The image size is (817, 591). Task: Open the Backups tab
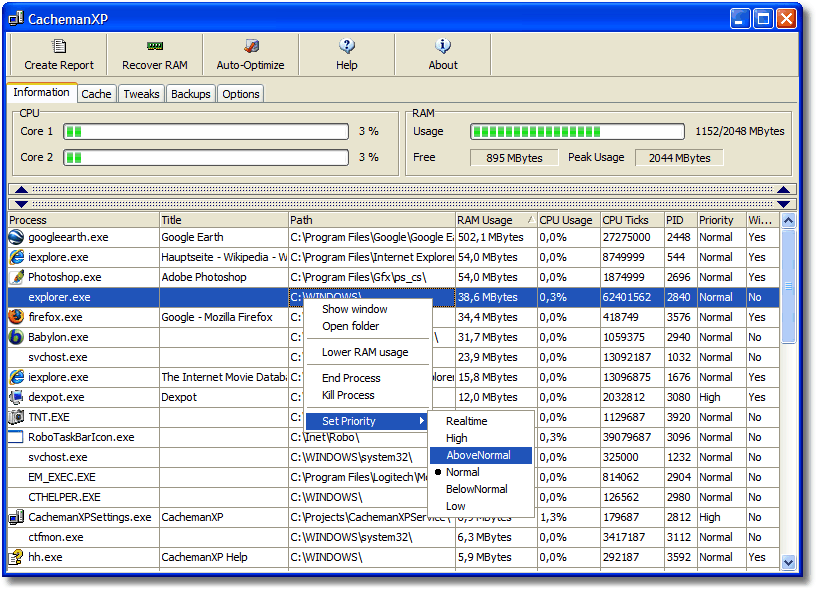click(x=190, y=94)
